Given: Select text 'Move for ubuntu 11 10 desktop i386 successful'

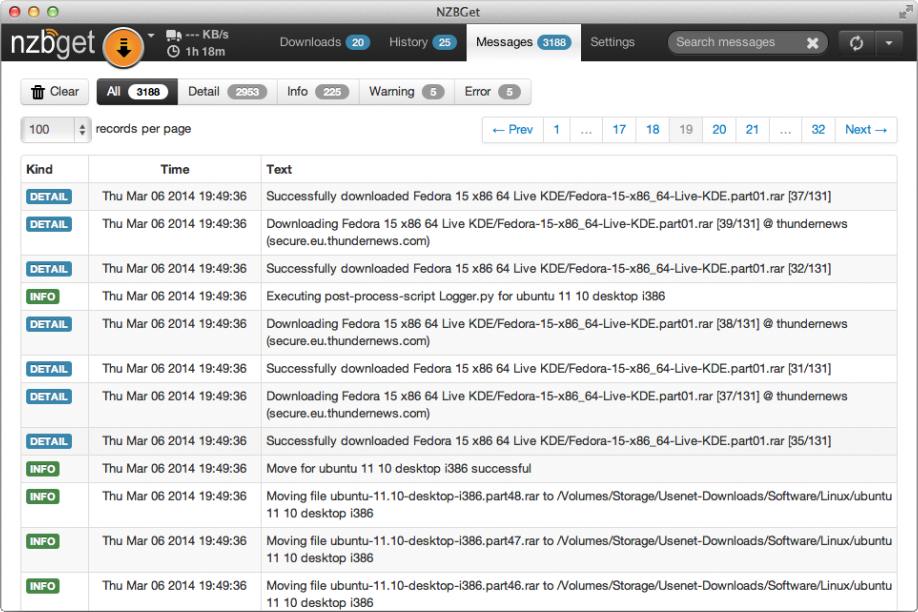Looking at the screenshot, I should coord(399,469).
